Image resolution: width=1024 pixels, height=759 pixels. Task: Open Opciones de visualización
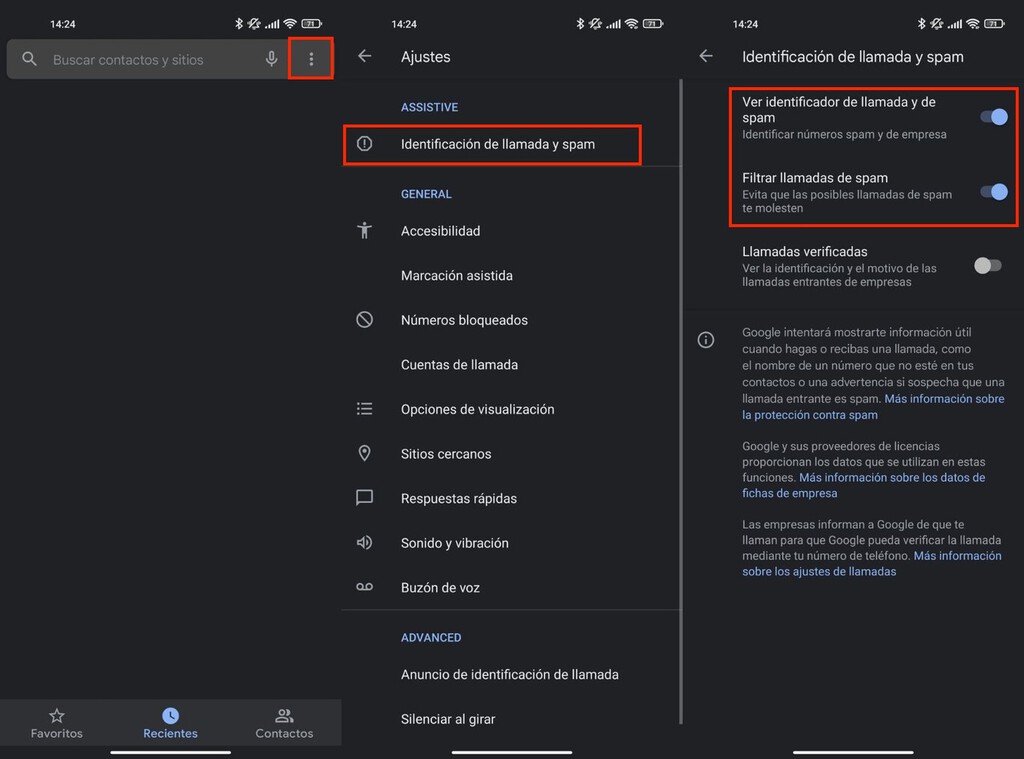pos(511,409)
